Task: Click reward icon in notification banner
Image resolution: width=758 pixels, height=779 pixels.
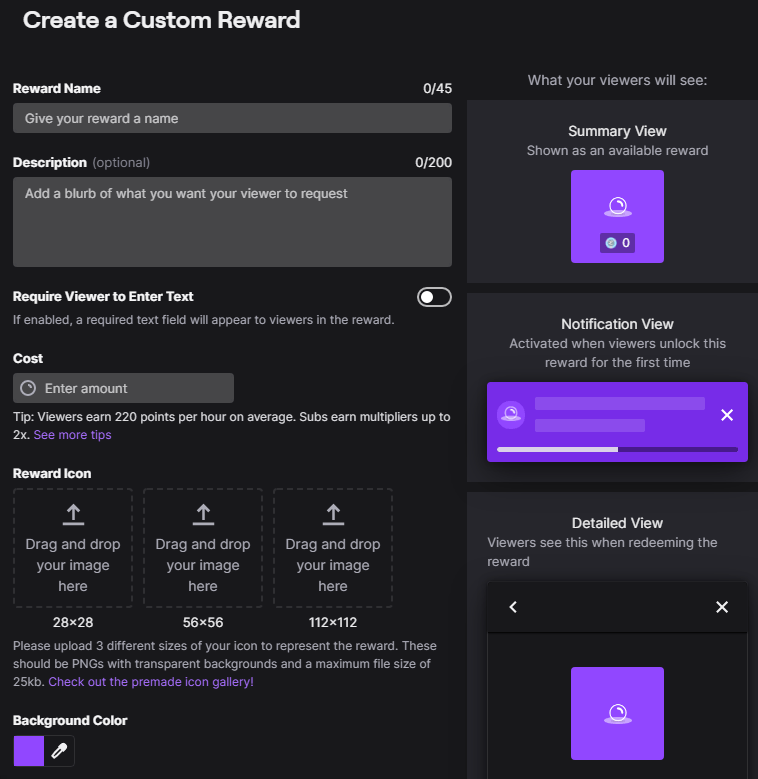Action: pos(511,414)
